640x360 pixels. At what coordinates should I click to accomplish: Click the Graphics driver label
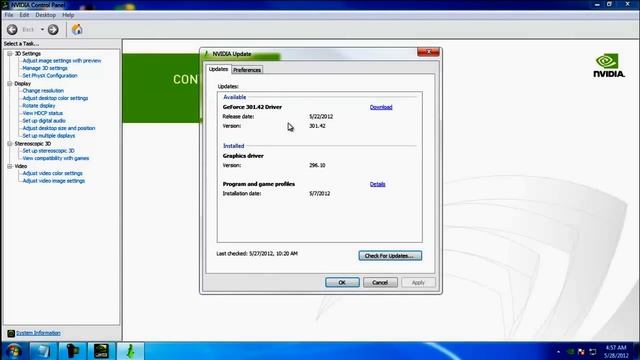pyautogui.click(x=243, y=156)
